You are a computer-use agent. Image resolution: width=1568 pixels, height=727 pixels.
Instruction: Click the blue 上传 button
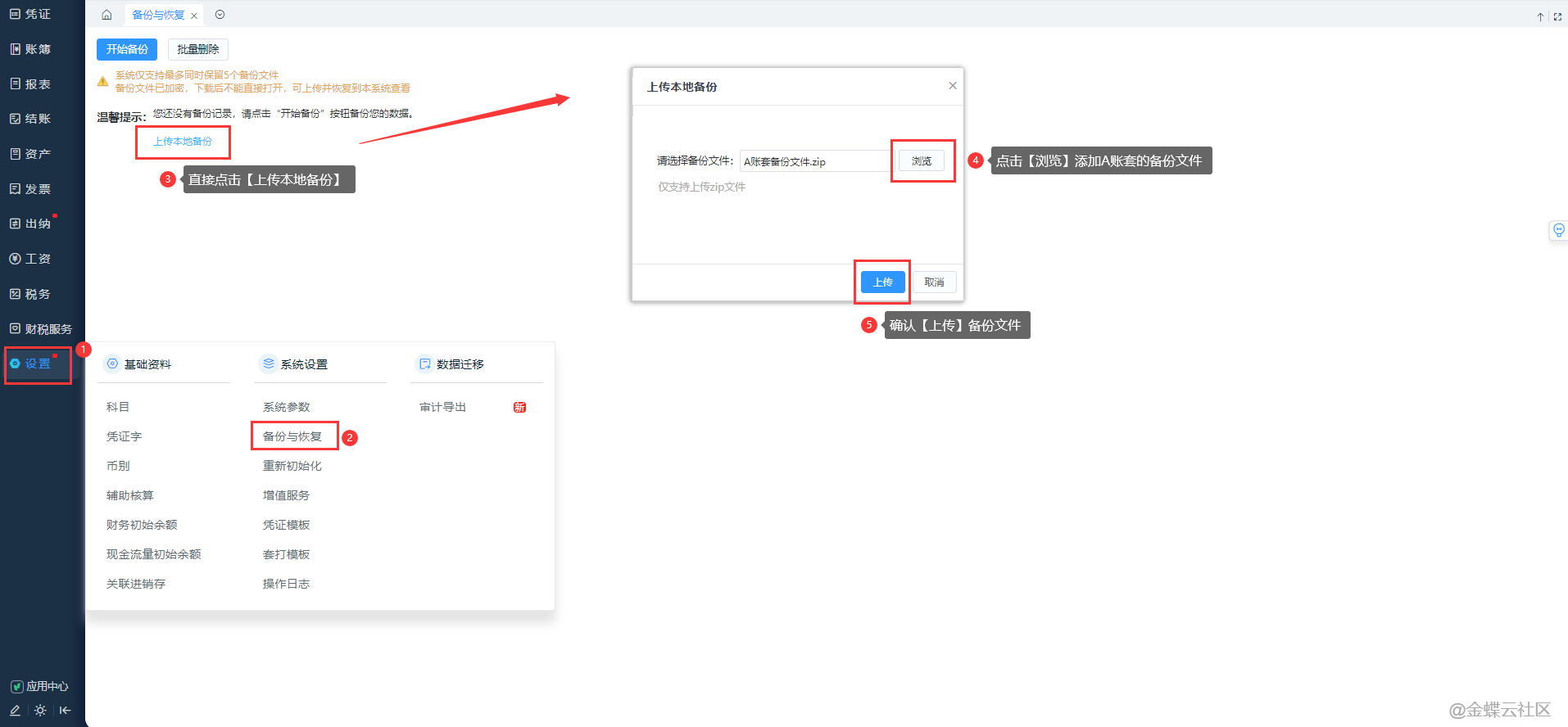coord(883,282)
